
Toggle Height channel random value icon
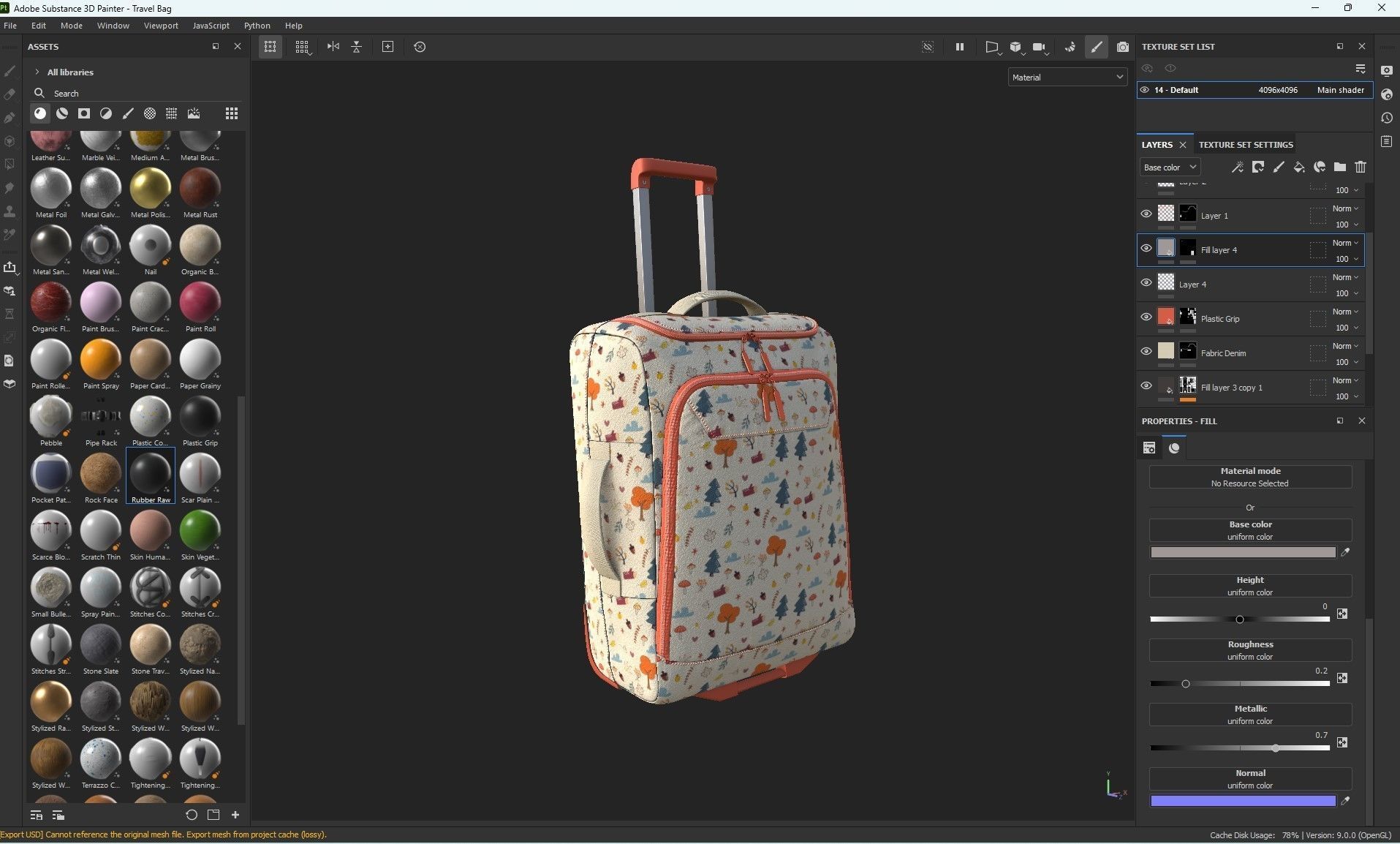coord(1342,614)
